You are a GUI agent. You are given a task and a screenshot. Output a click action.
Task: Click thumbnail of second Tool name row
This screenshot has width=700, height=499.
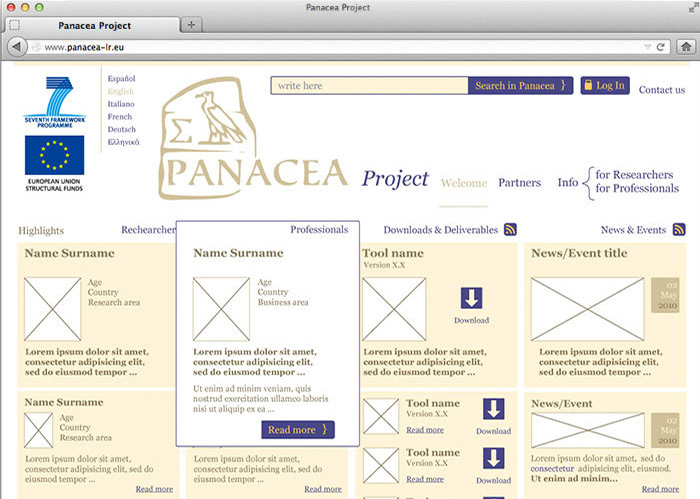pyautogui.click(x=381, y=416)
